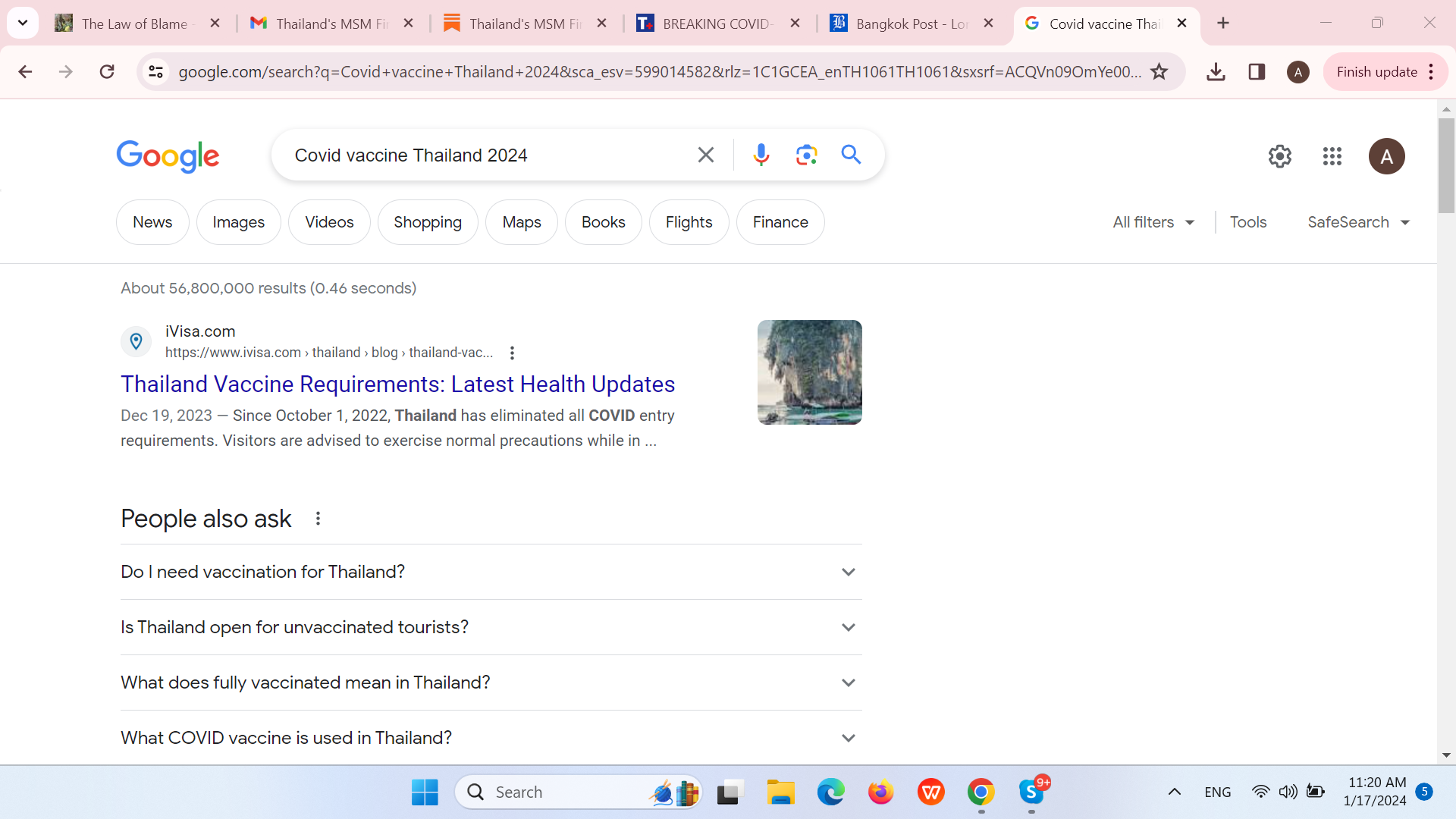
Task: Open the volume icon in system tray
Action: 1288,792
